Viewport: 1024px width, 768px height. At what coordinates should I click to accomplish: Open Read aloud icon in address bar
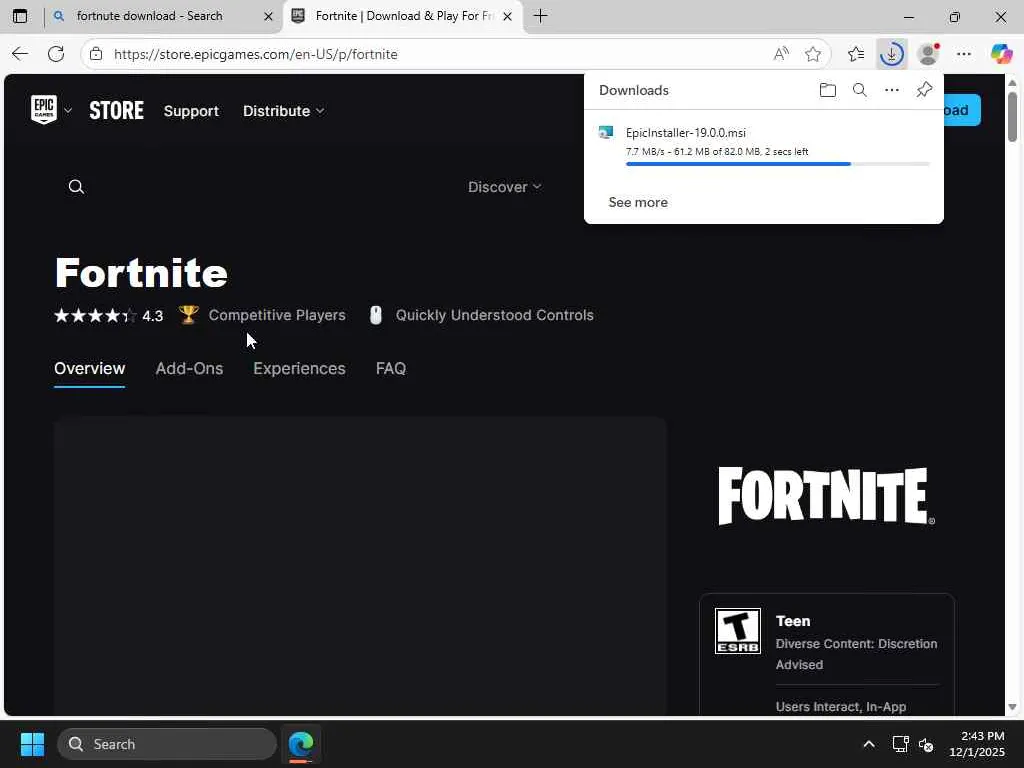coord(781,54)
